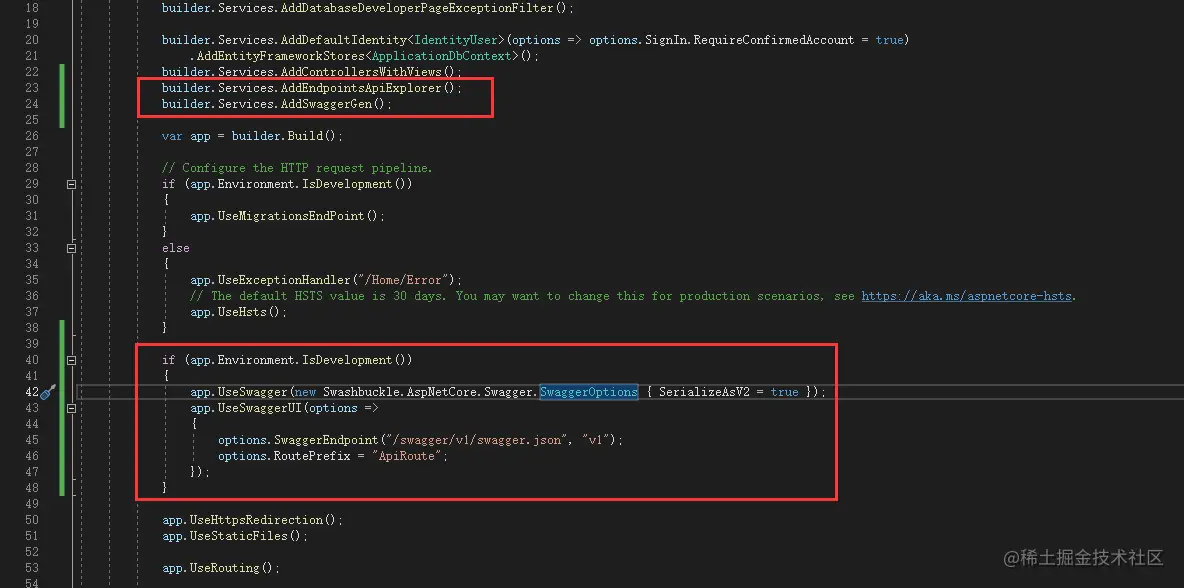Image resolution: width=1184 pixels, height=588 pixels.
Task: Click AddDatabaseDeveloperPageExceptionFilter on line 18
Action: 417,8
